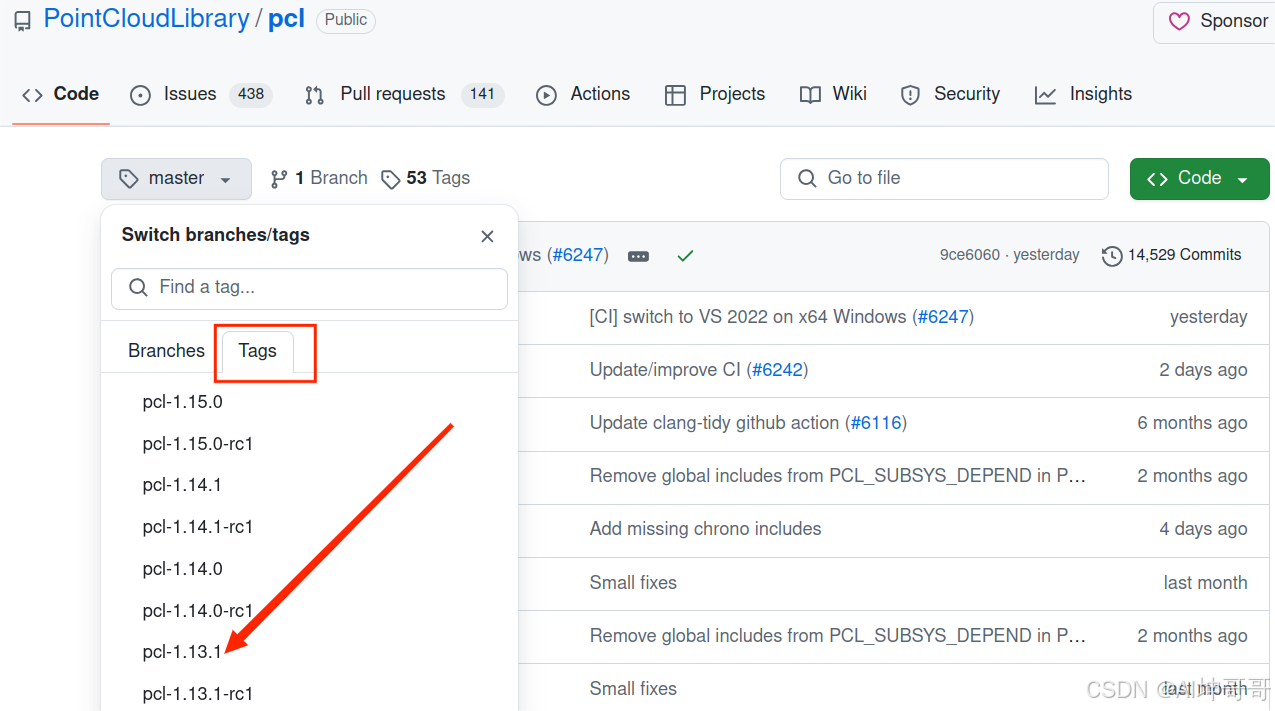Switch to the Branches tab in popup
Viewport: 1275px width, 711px height.
coord(166,351)
